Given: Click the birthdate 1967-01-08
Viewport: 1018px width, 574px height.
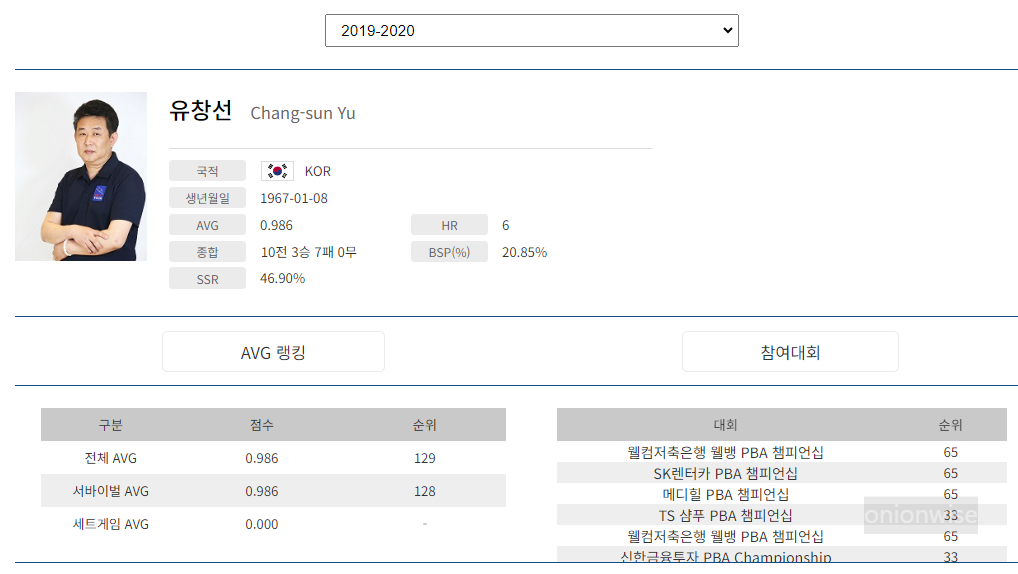Looking at the screenshot, I should 294,198.
